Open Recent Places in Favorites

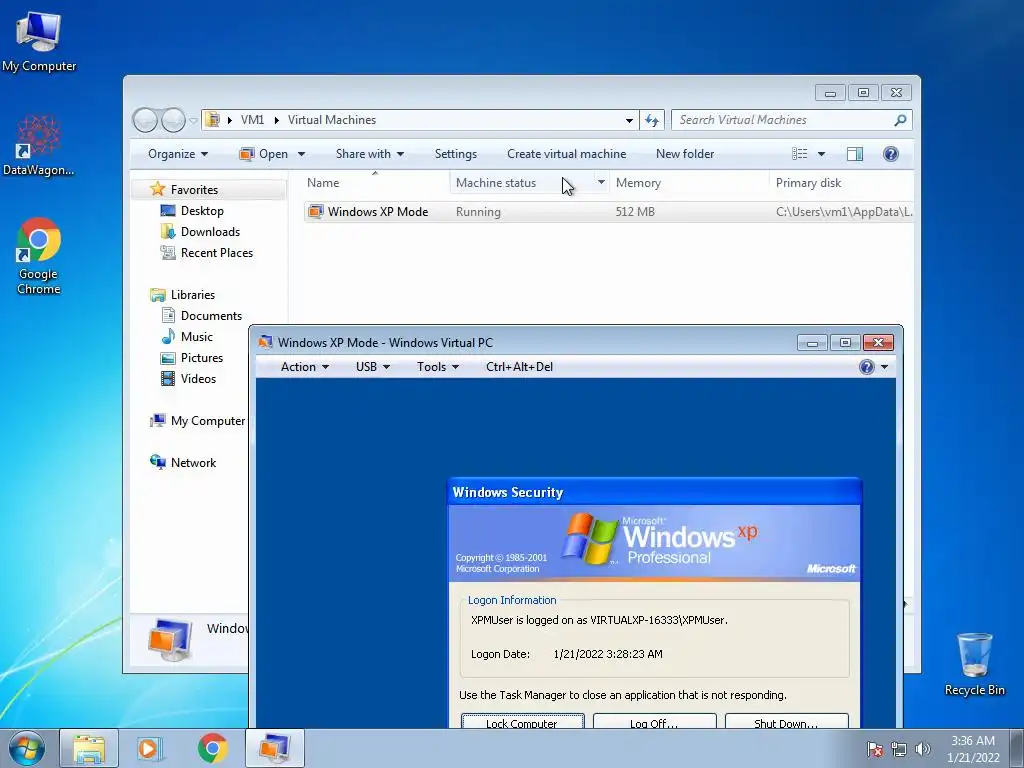click(x=216, y=253)
